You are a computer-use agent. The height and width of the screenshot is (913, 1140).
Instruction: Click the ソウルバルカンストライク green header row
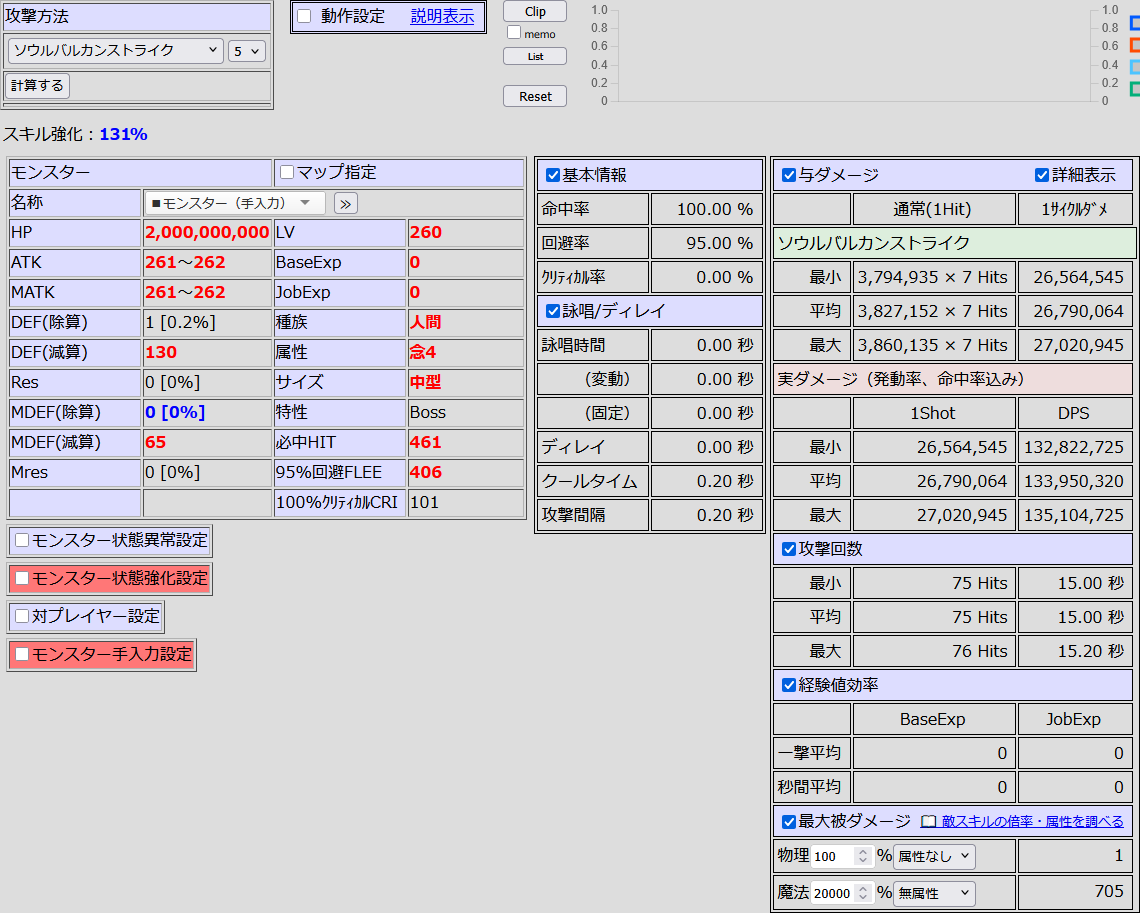[954, 243]
